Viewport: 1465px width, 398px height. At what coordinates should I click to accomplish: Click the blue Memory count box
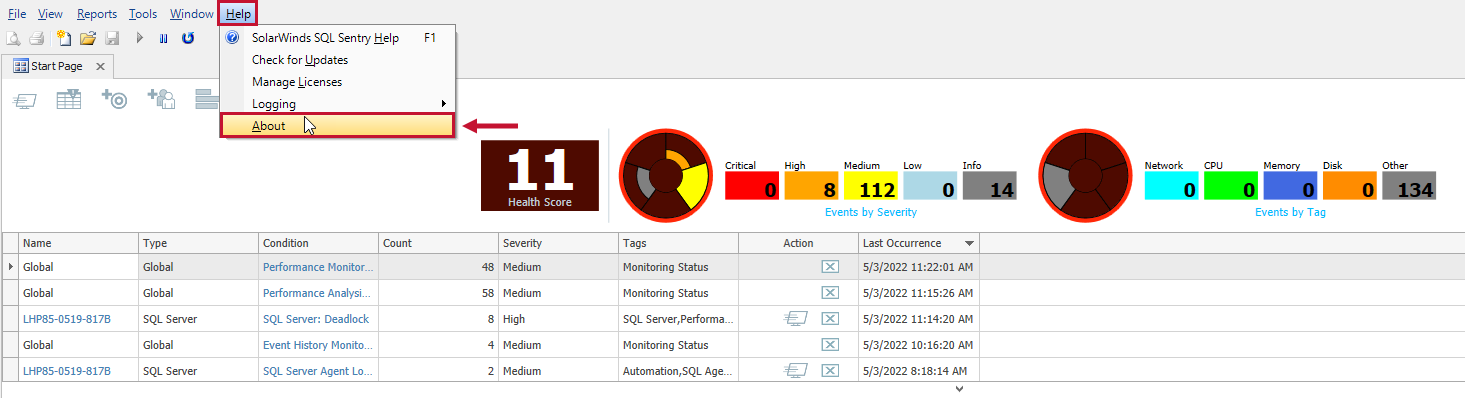tap(1290, 186)
